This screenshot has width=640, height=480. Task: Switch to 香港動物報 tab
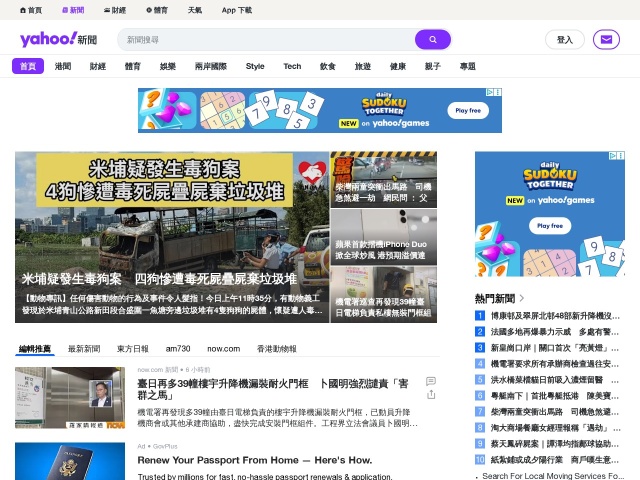[277, 349]
